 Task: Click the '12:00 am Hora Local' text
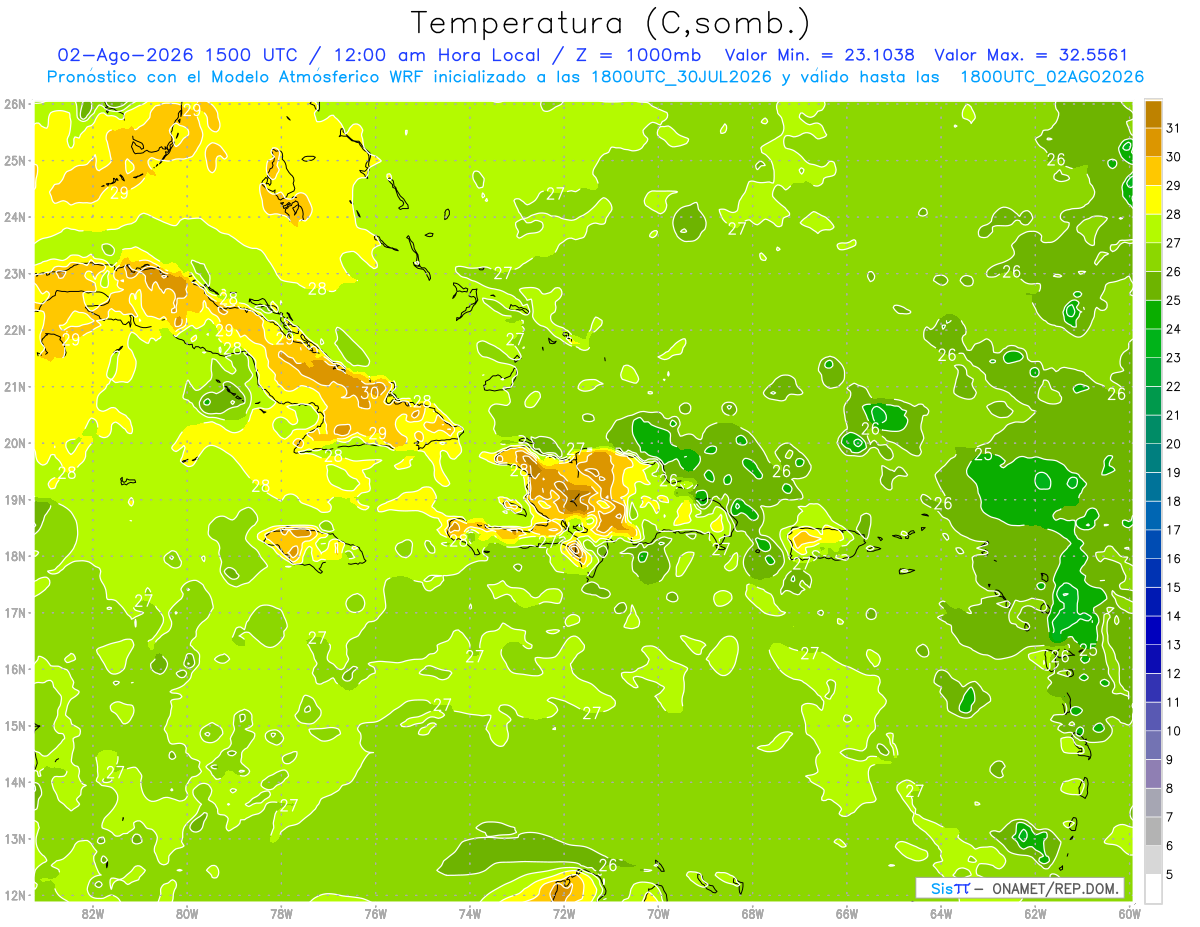(x=435, y=55)
